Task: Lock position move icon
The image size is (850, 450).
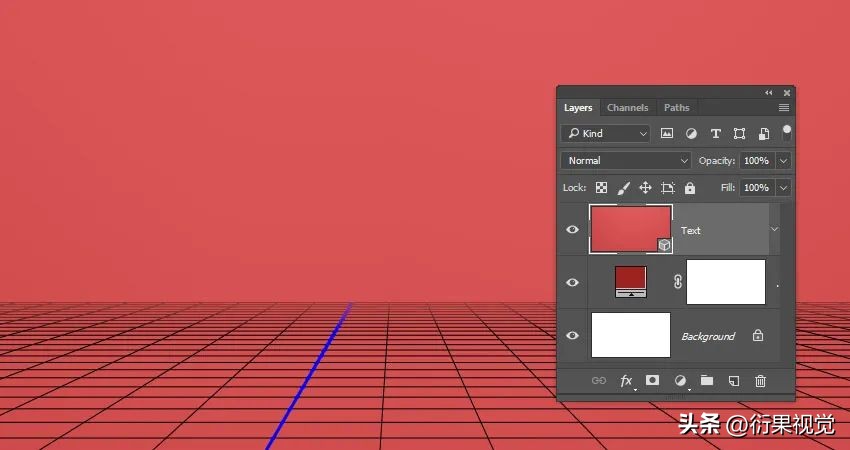Action: 645,188
